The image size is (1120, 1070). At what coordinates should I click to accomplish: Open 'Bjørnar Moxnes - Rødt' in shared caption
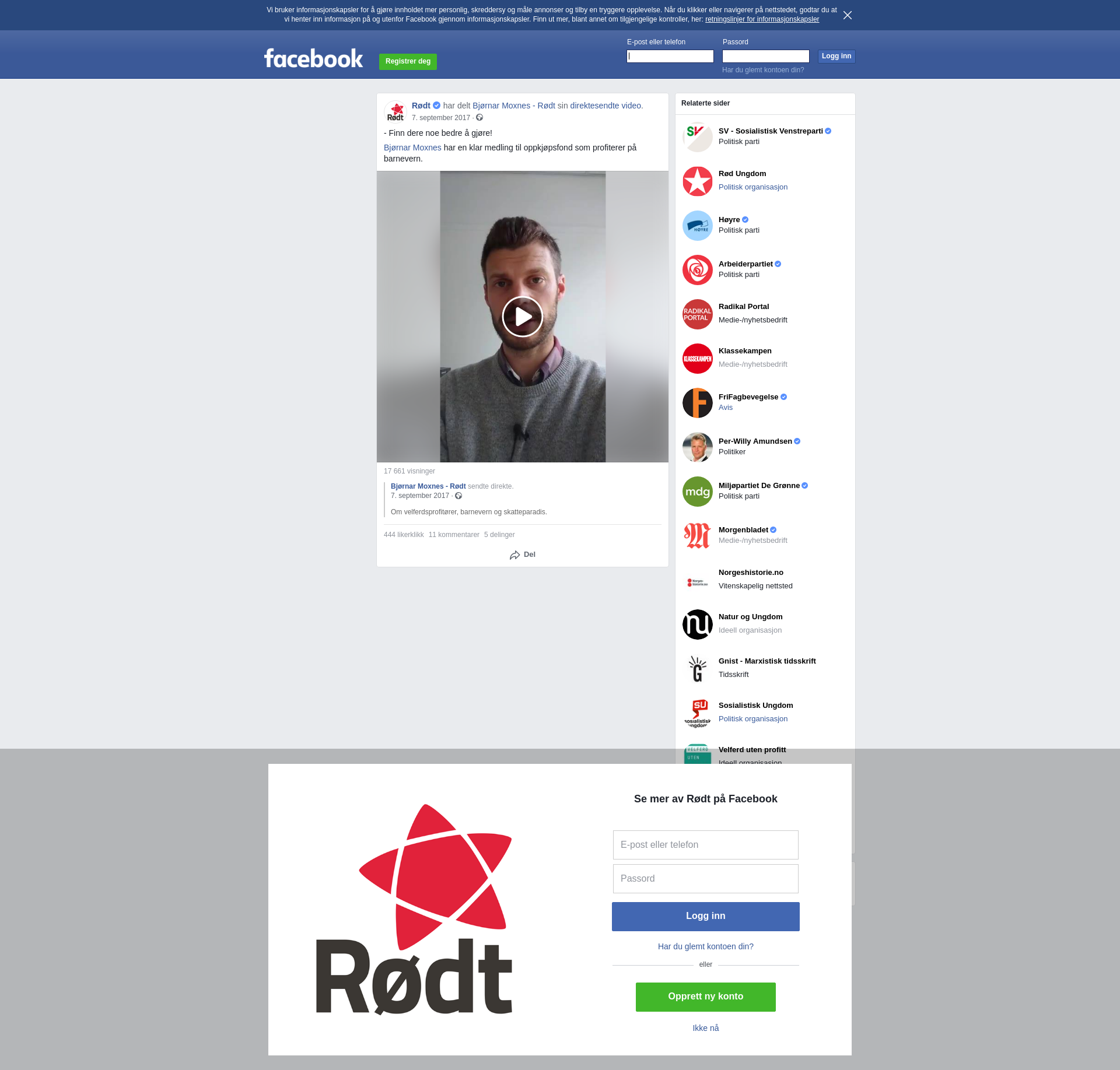tap(428, 486)
